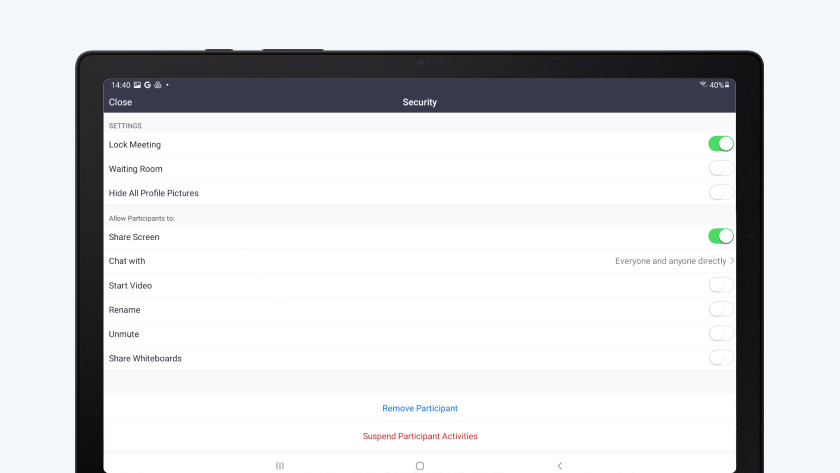The height and width of the screenshot is (473, 840).
Task: Enable the Rename permission toggle
Action: [x=721, y=310]
